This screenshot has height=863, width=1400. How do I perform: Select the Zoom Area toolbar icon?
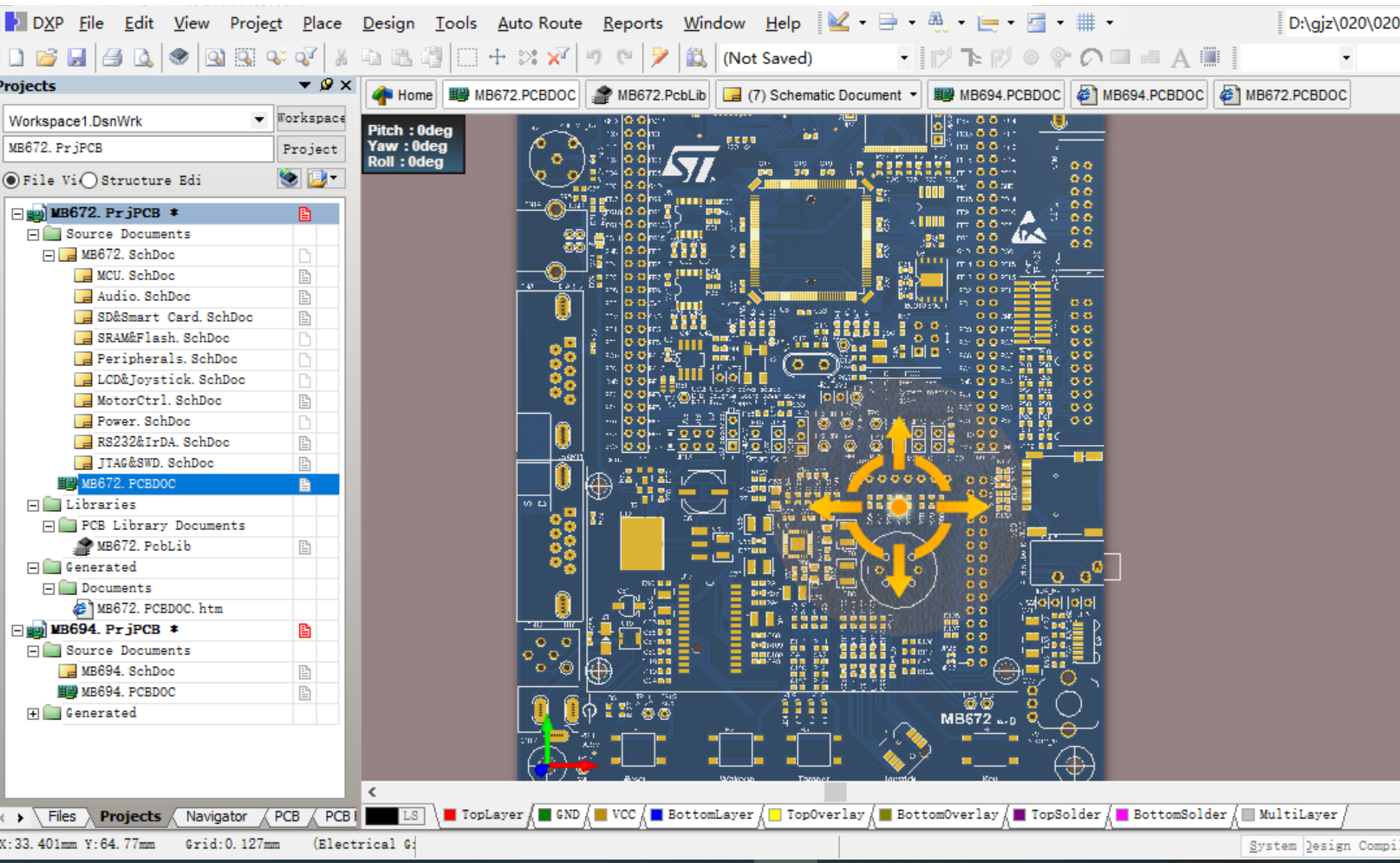(x=245, y=58)
